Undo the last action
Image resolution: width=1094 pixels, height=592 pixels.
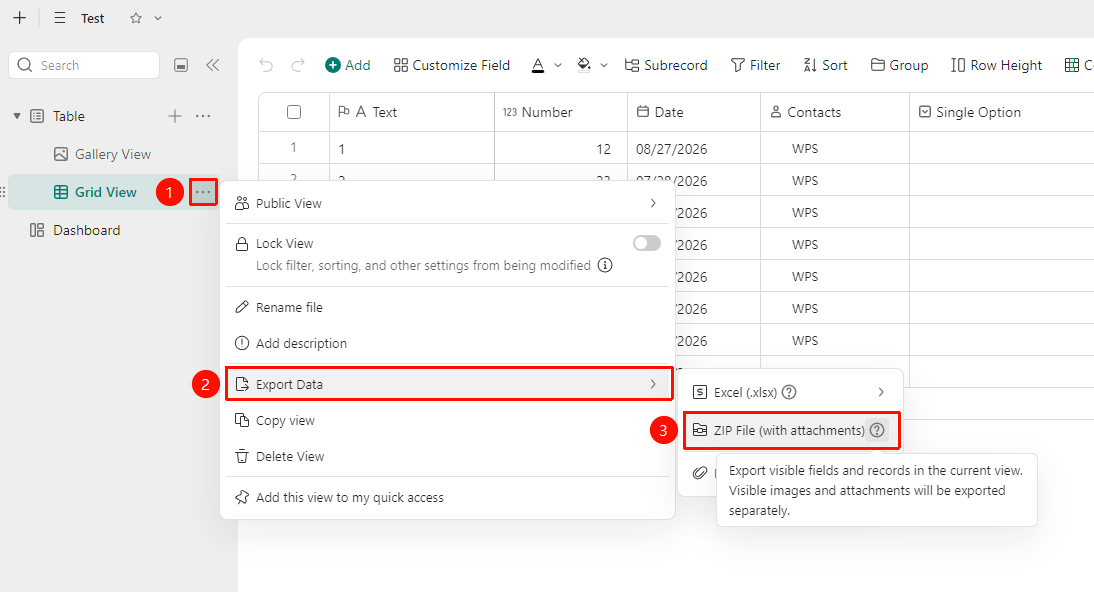[x=266, y=65]
